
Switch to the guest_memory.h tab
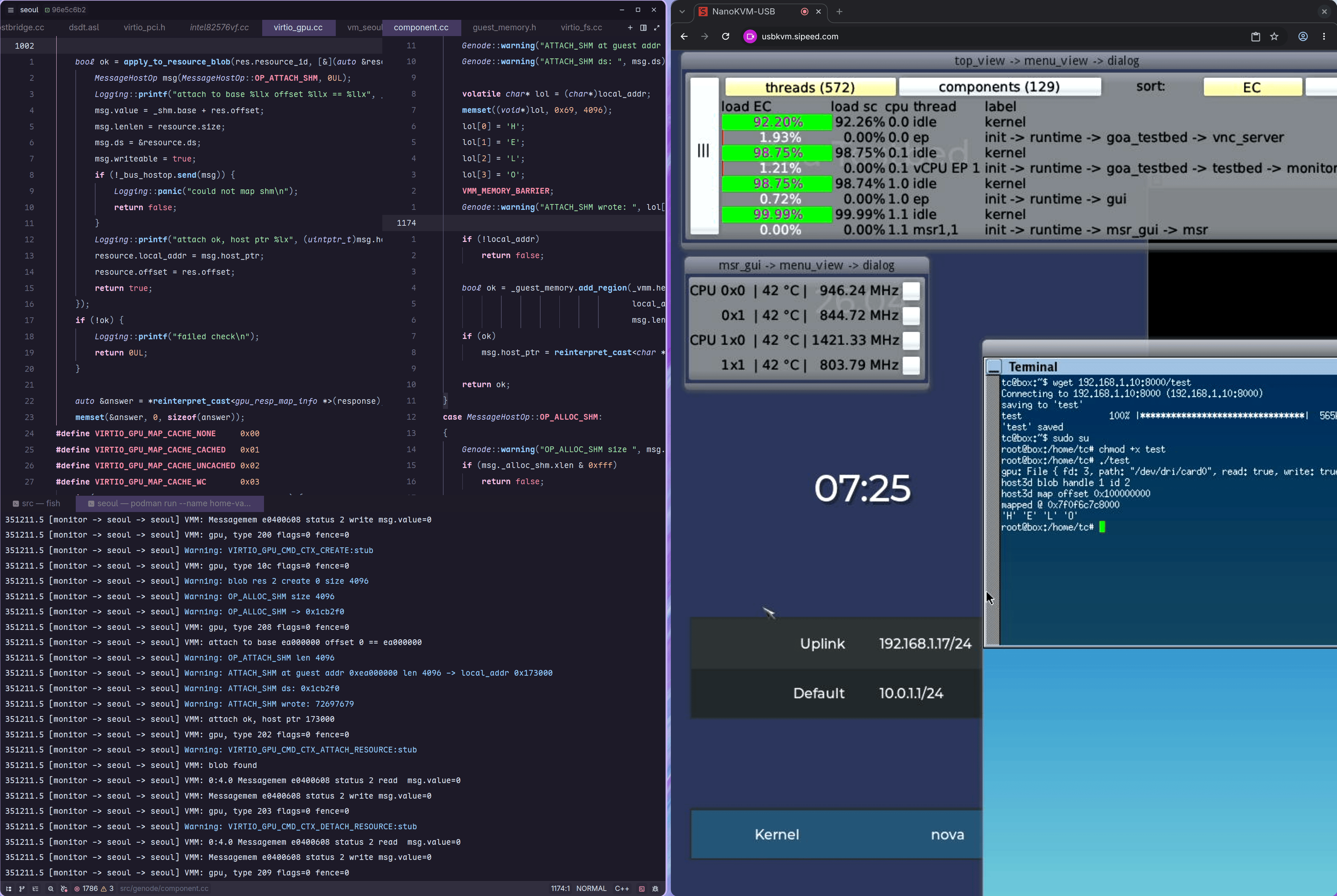coord(504,27)
